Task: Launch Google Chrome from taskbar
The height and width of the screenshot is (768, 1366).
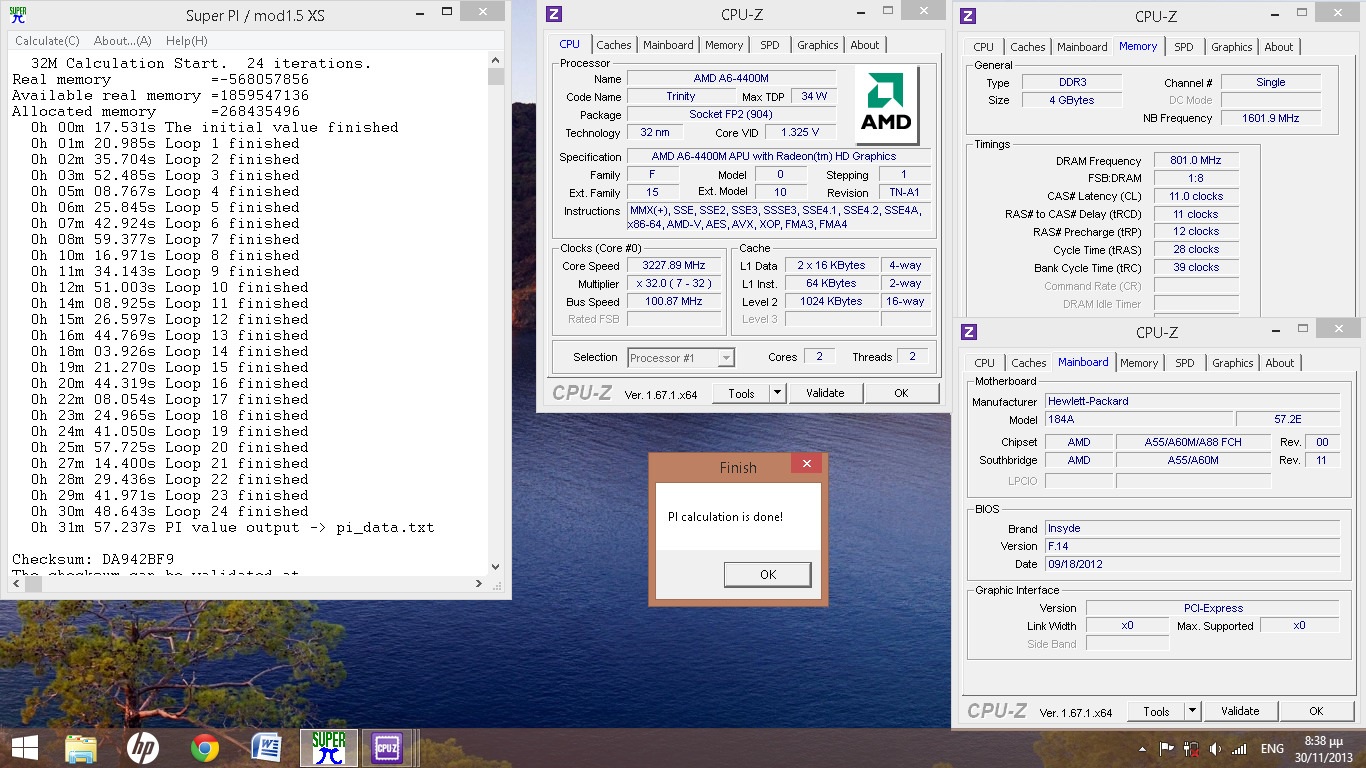Action: click(205, 747)
